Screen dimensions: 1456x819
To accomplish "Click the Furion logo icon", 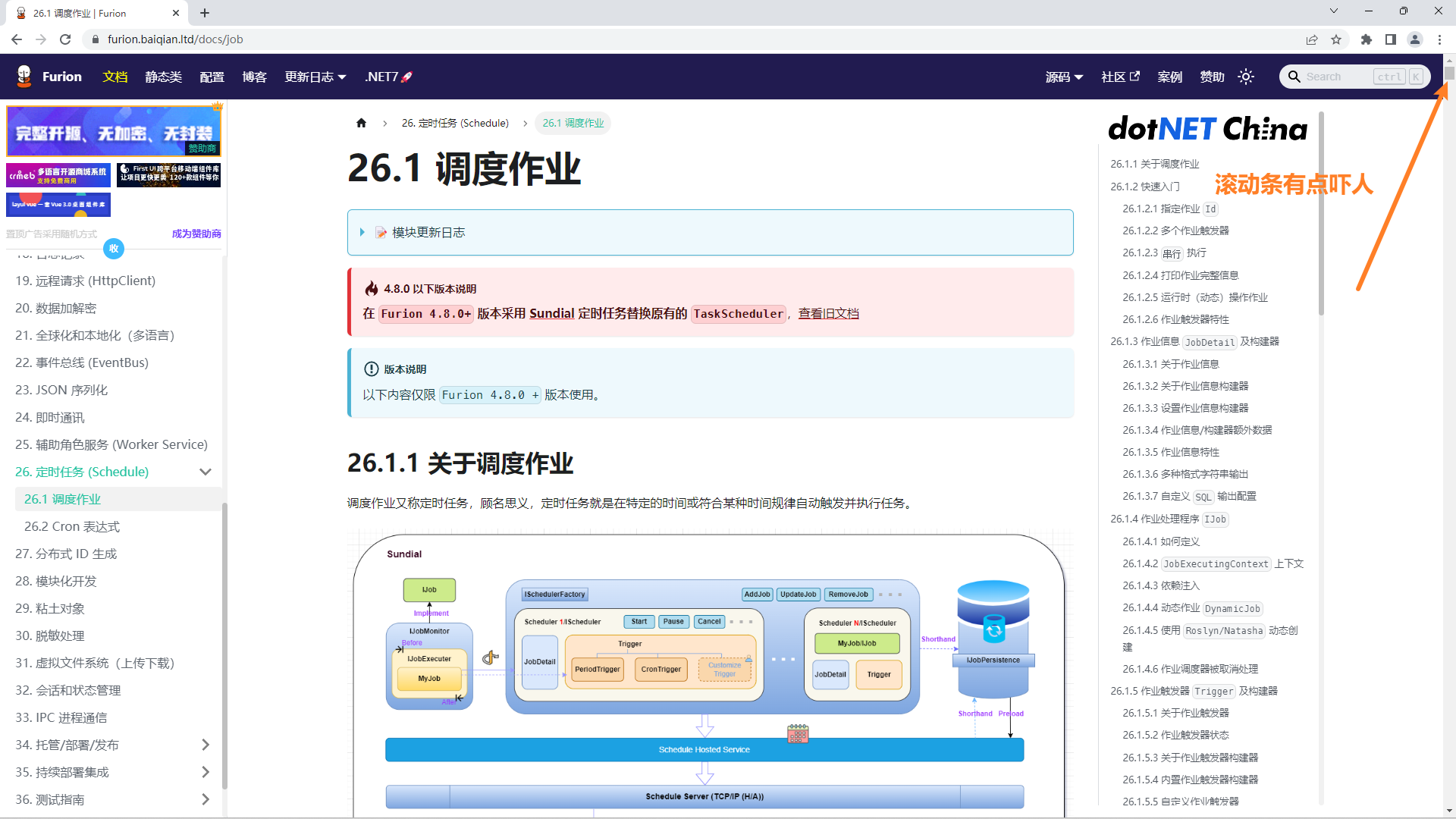I will tap(24, 76).
